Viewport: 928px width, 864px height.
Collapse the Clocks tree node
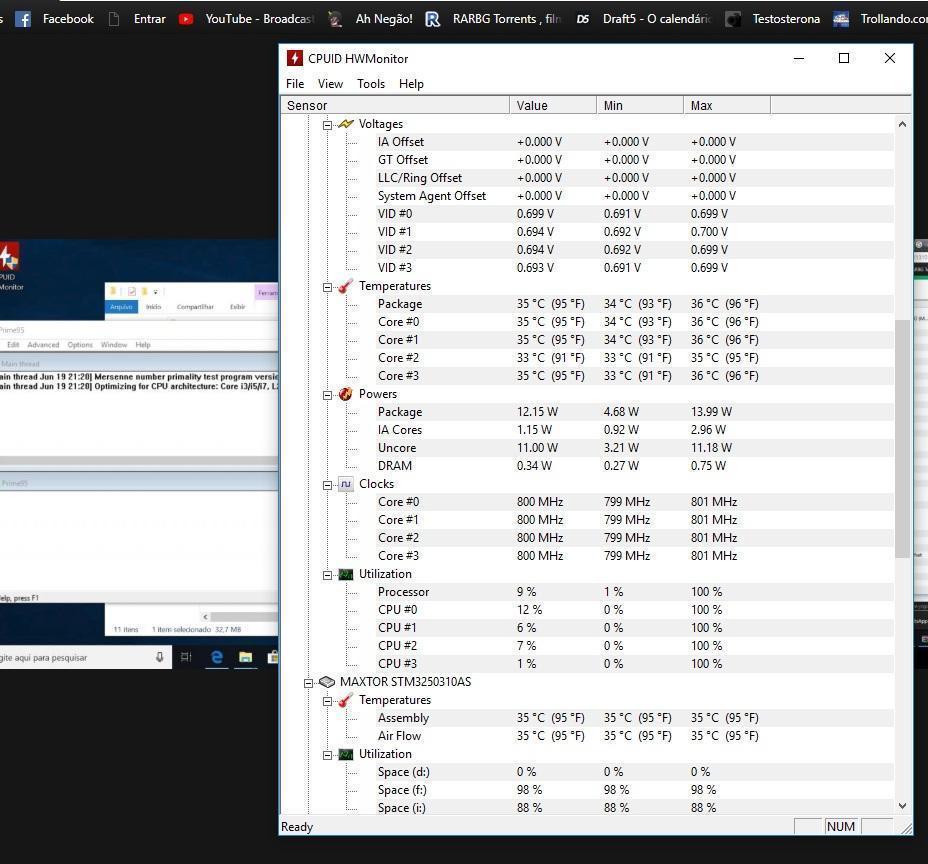pos(327,485)
